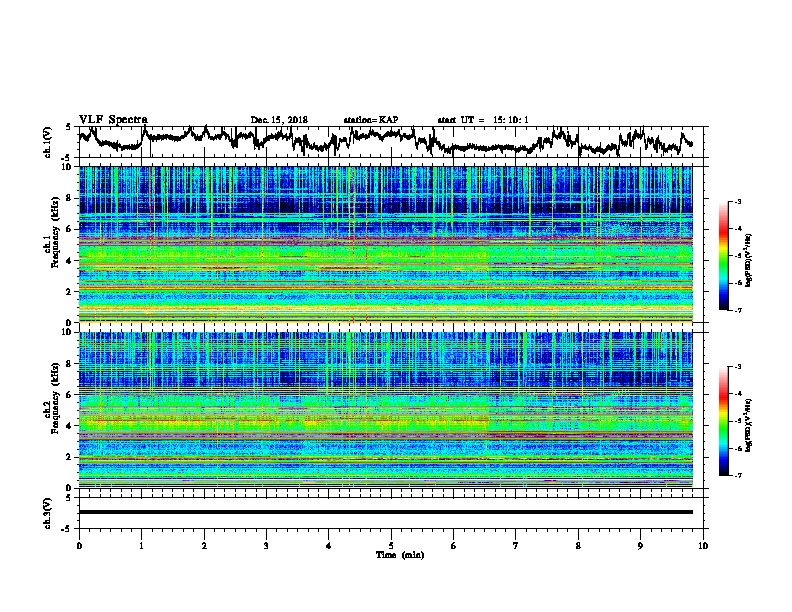This screenshot has height=612, width=792.
Task: Click time axis tick label "4"
Action: click(329, 546)
